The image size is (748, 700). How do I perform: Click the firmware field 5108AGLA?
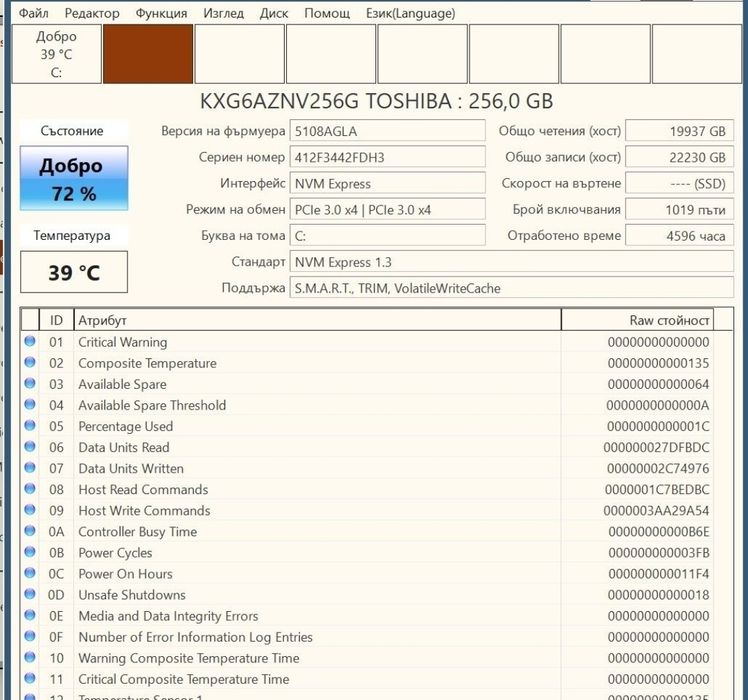tap(387, 131)
